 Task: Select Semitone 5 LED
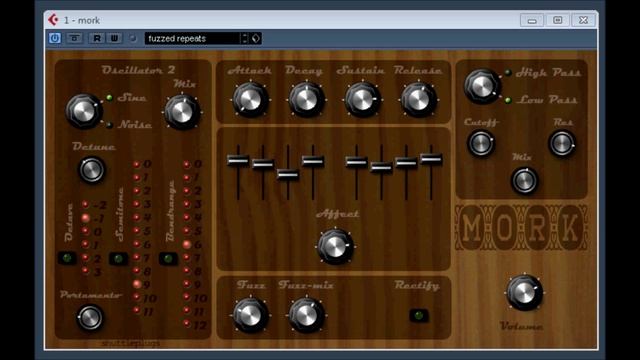136,231
